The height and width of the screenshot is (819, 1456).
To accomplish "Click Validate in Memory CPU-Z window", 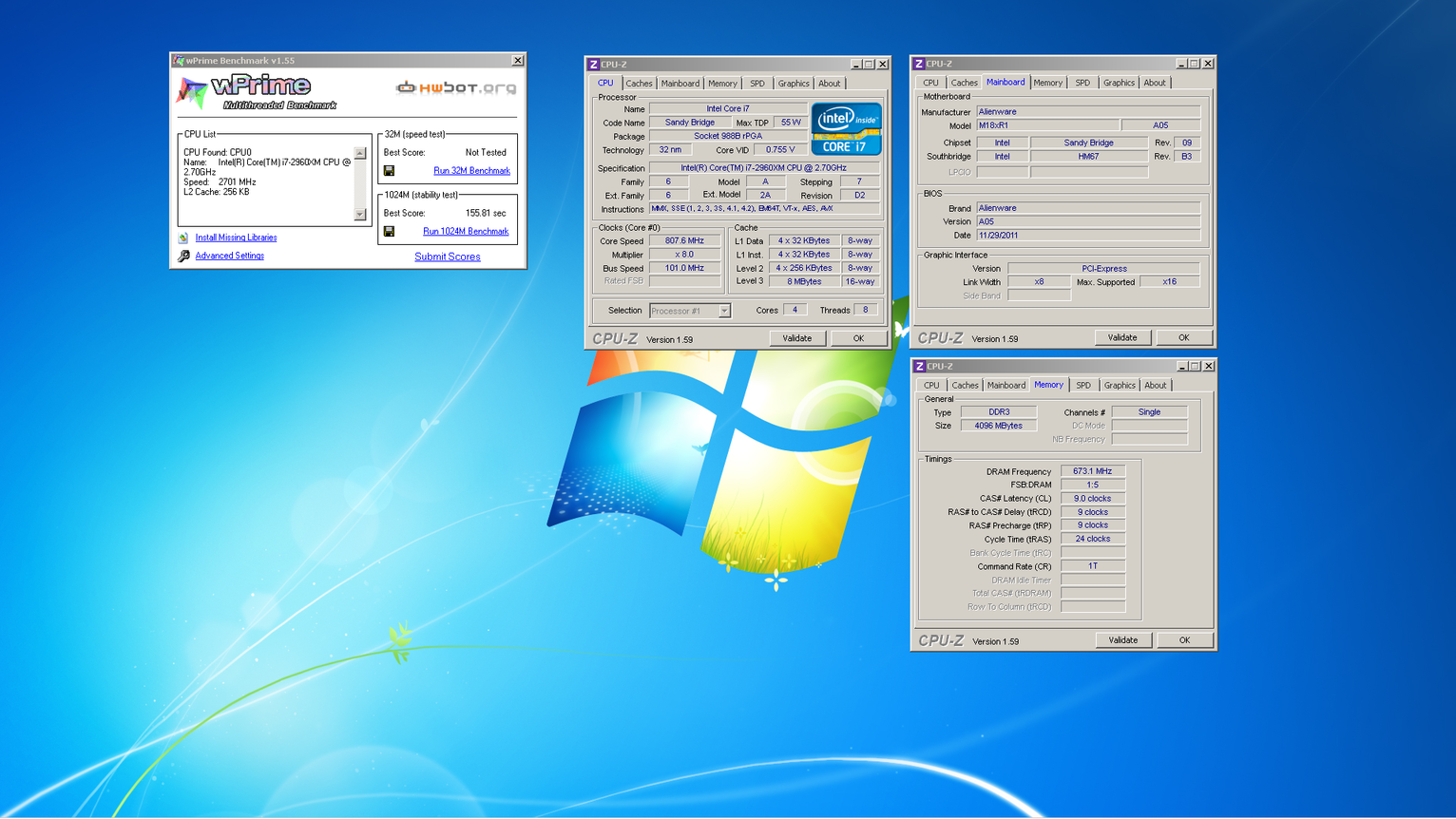I will [1123, 640].
